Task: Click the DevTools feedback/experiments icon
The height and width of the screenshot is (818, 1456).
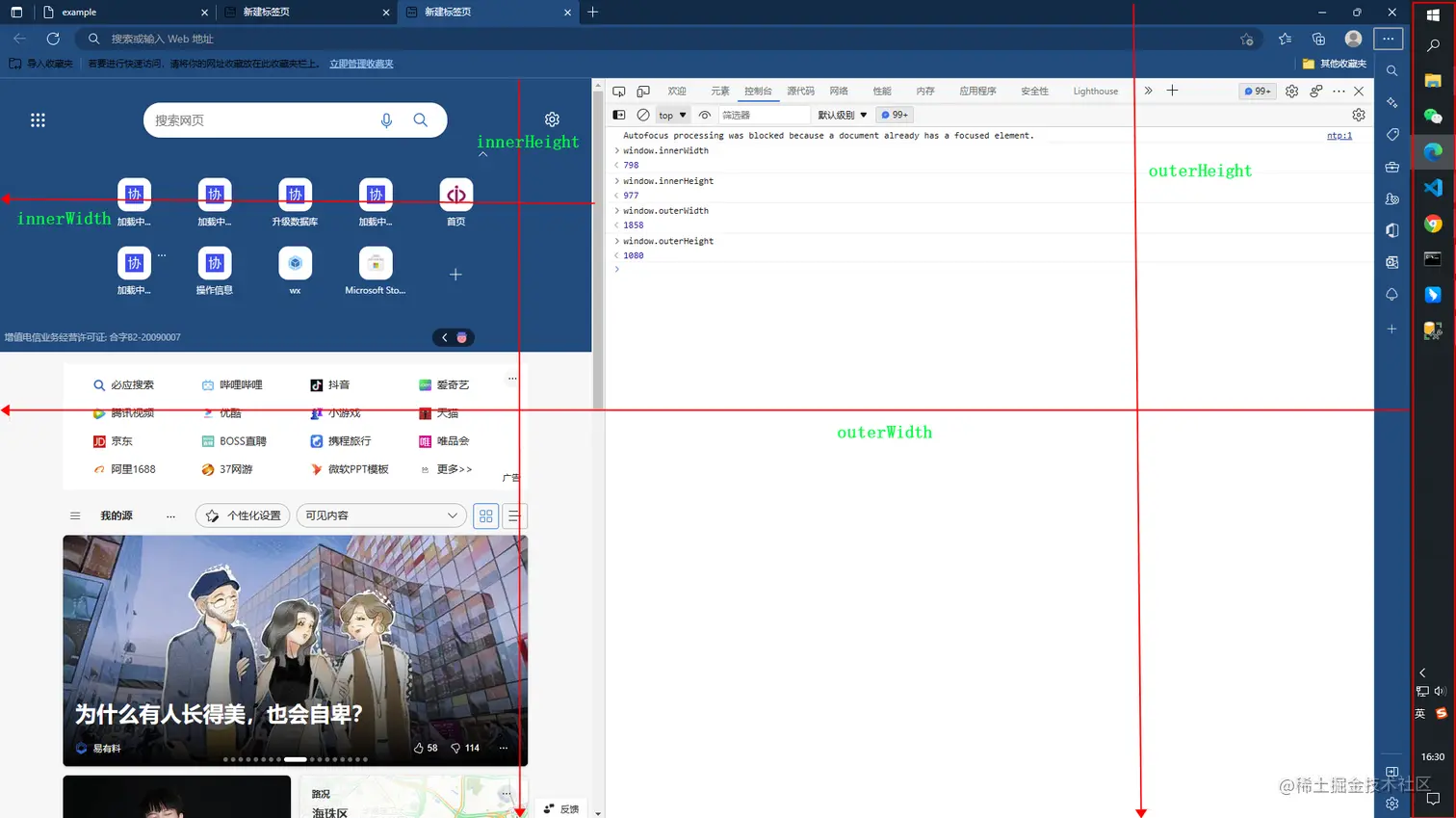Action: (1315, 91)
